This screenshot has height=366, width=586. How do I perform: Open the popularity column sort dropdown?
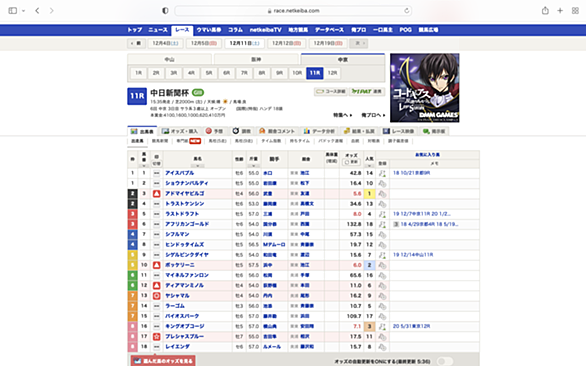(x=369, y=166)
